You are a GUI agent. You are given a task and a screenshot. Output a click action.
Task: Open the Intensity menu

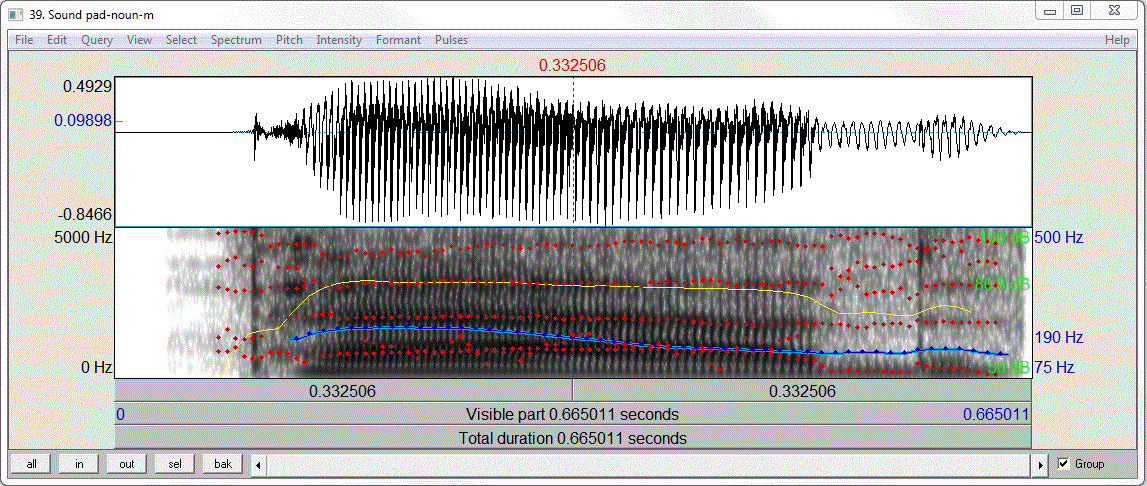coord(339,40)
